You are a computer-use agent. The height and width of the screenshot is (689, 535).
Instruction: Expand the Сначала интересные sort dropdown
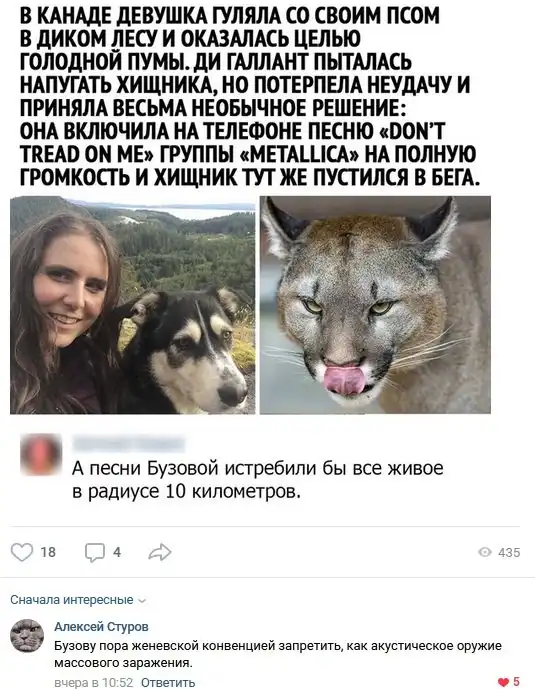pyautogui.click(x=78, y=600)
